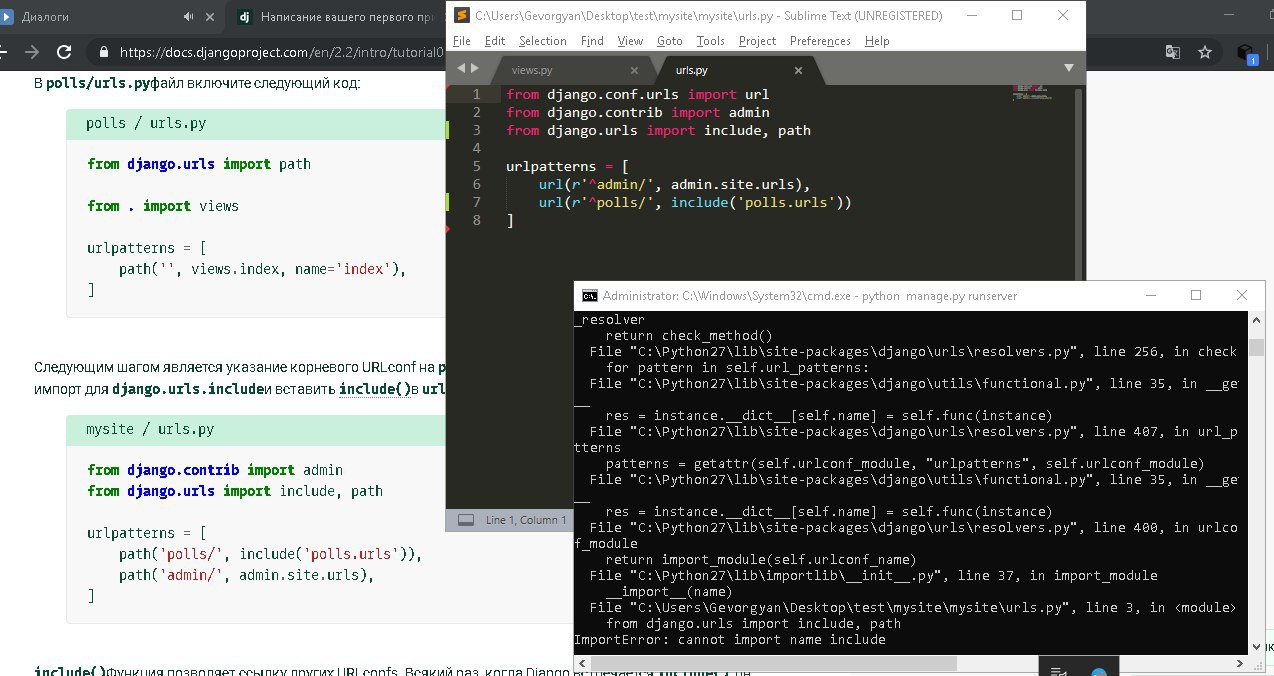This screenshot has width=1274, height=676.
Task: Click the next tab arrow in Sublime
Action: point(476,68)
